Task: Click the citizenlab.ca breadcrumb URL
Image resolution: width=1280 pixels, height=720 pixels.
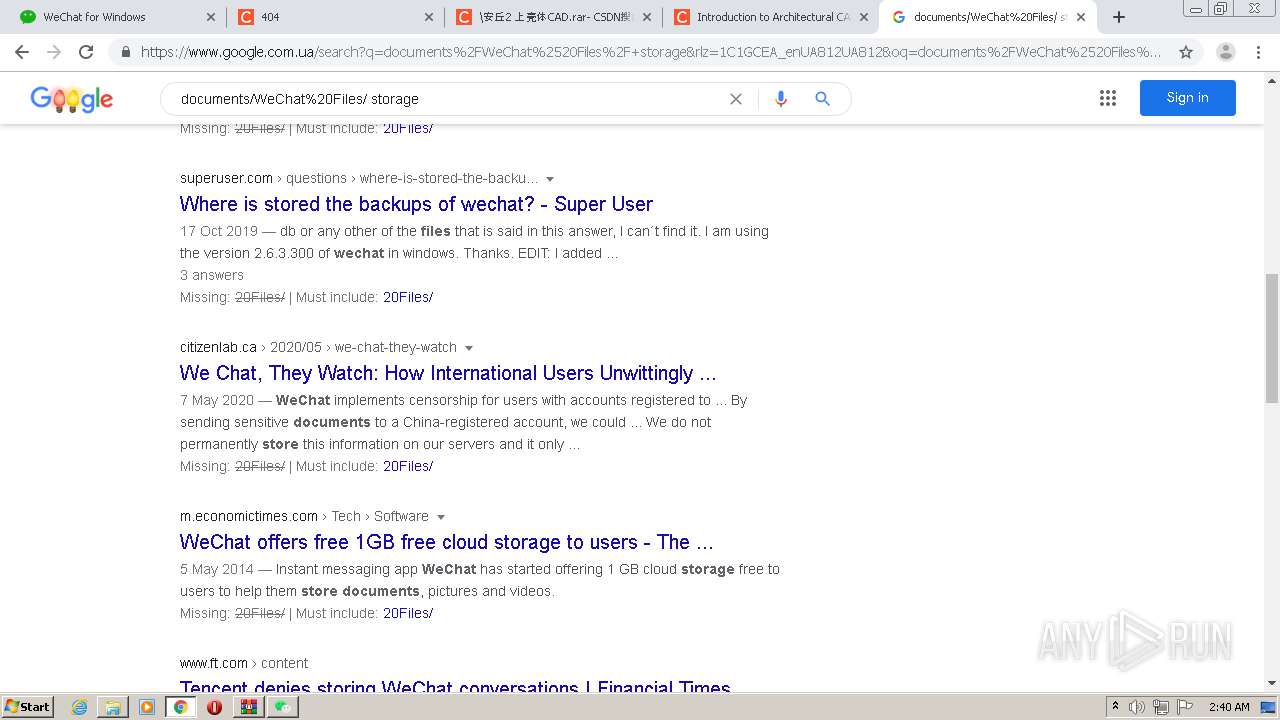Action: (318, 347)
